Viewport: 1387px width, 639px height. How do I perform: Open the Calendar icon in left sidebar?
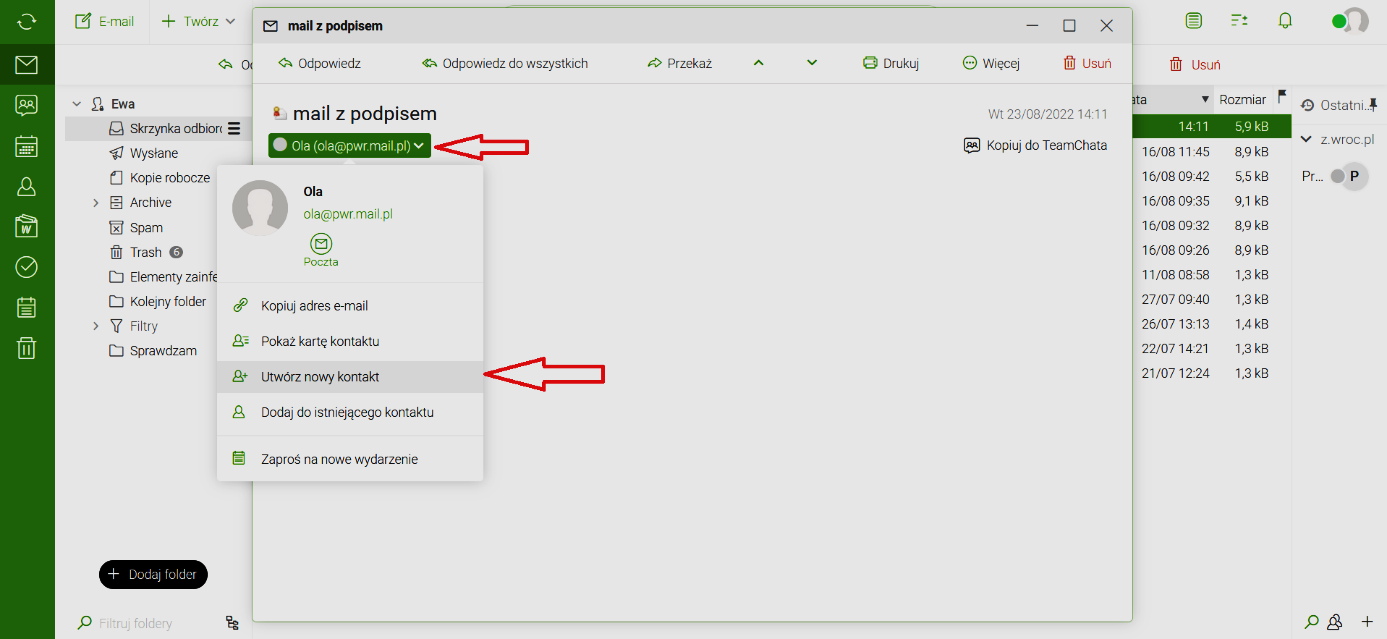[27, 146]
